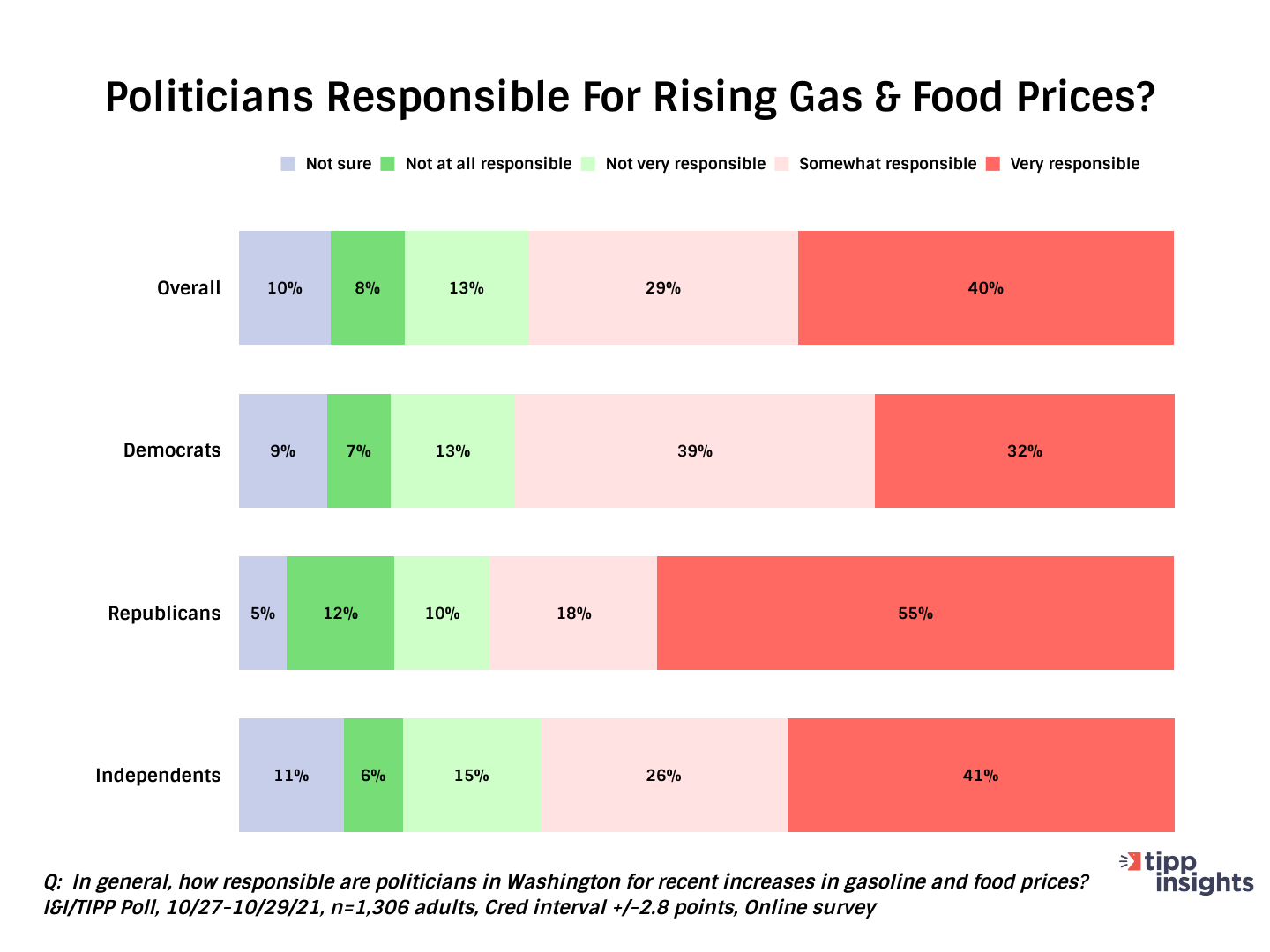Click the Overall 40% Very responsible bar
Image resolution: width=1270 pixels, height=952 pixels.
coord(985,288)
